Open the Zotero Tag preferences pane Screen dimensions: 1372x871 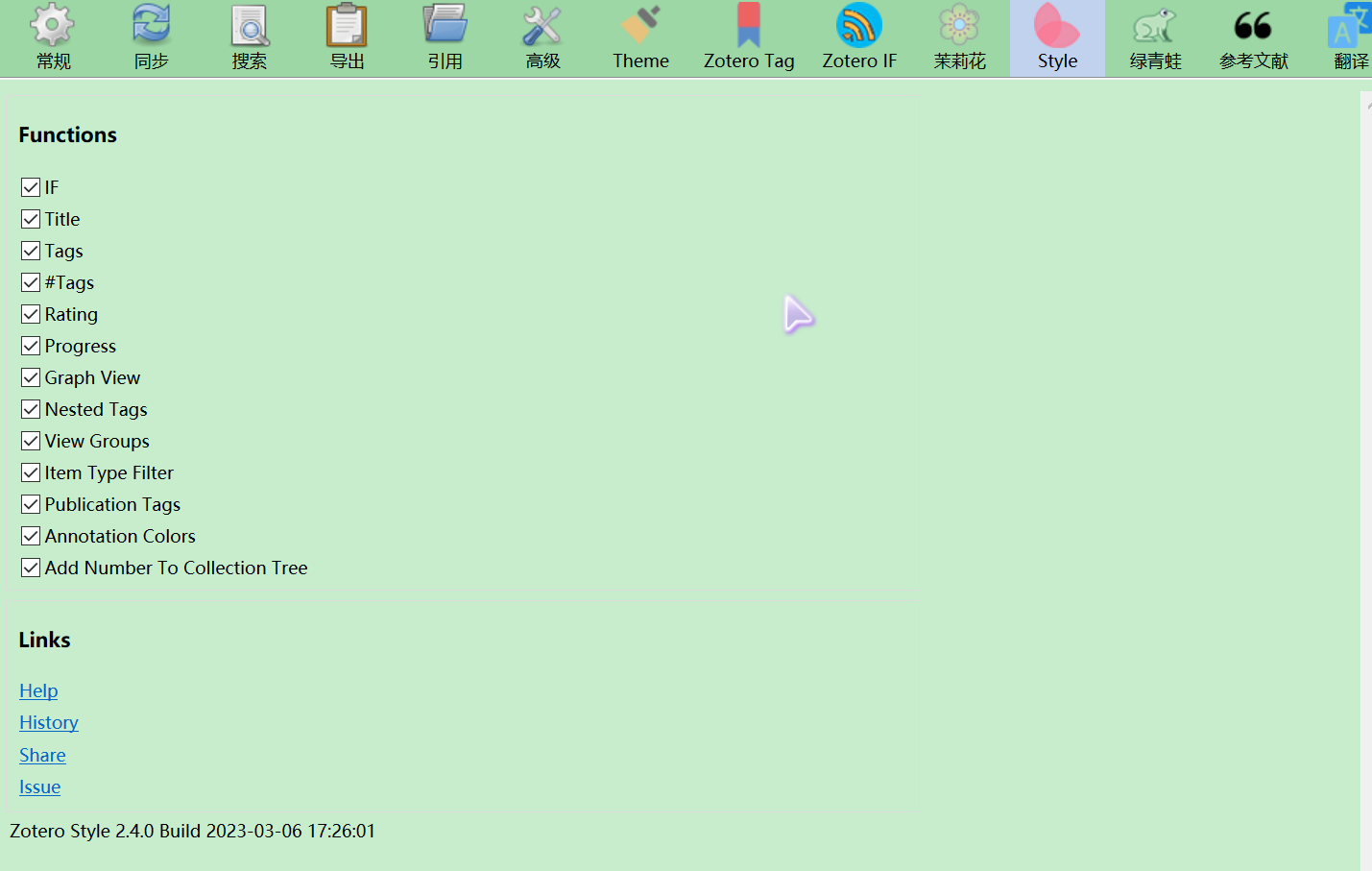(749, 38)
